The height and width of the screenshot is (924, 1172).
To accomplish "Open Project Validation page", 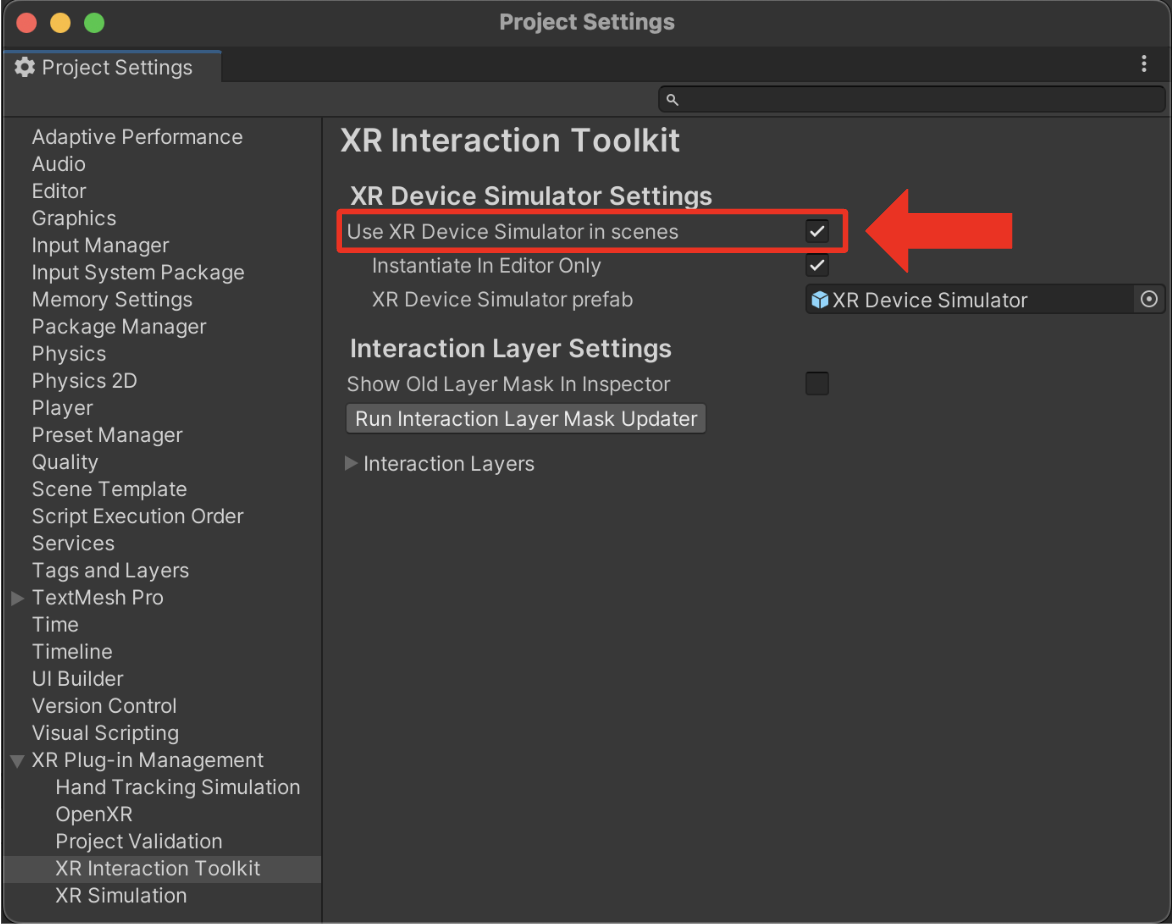I will (x=139, y=841).
